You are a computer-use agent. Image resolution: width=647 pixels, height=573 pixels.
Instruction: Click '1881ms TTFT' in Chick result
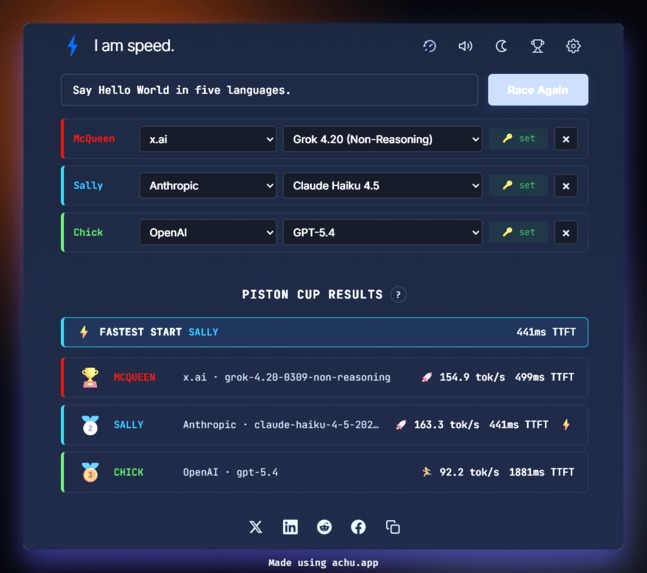tap(541, 472)
